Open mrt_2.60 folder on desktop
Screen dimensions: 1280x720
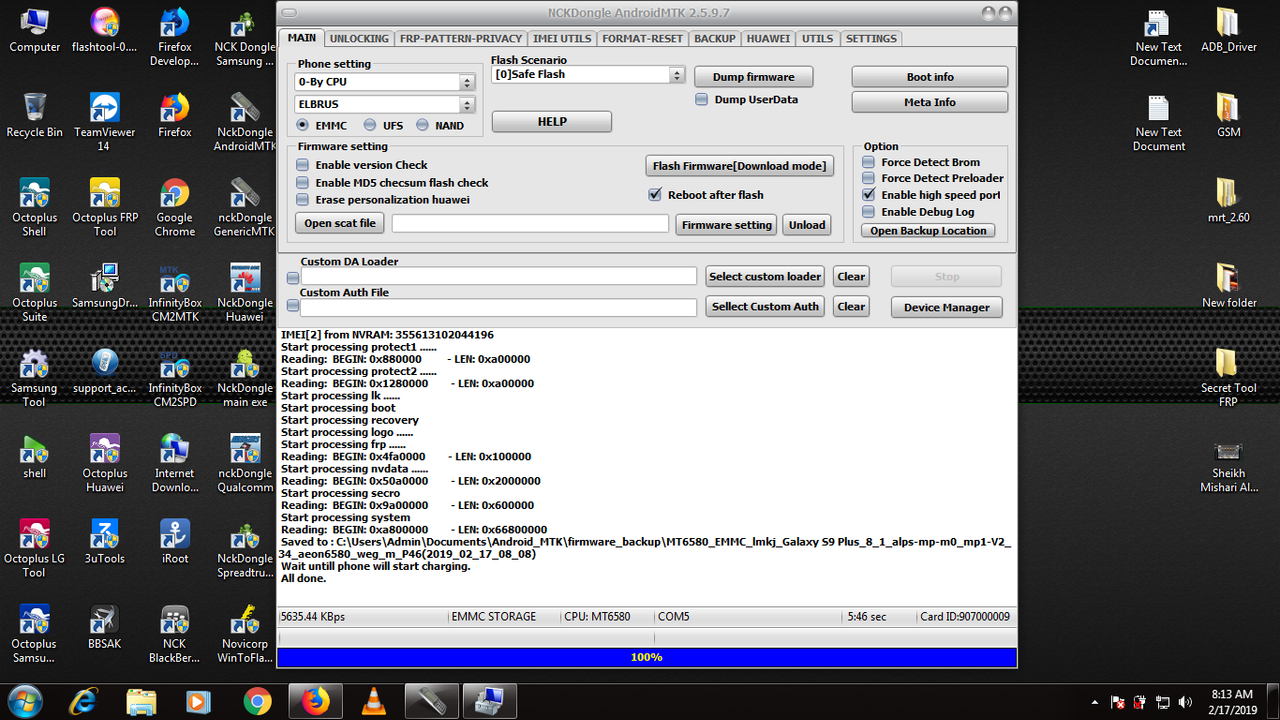pos(1229,201)
